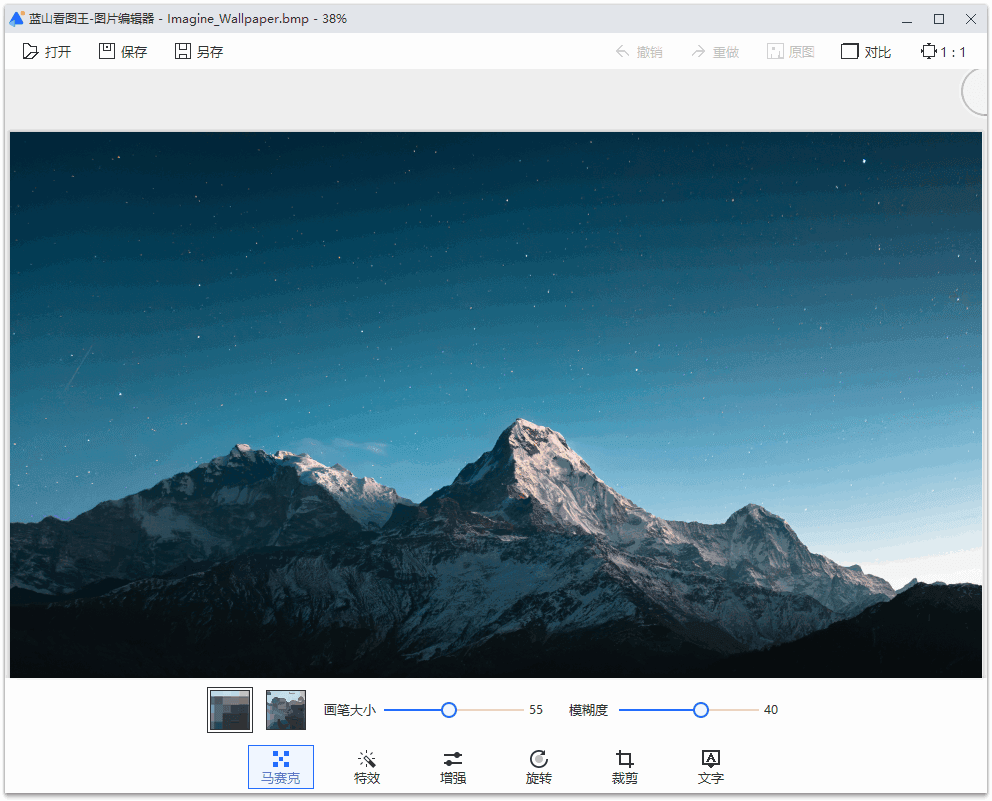Choose the blur mosaic style thumbnail
This screenshot has width=992, height=801.
click(286, 710)
